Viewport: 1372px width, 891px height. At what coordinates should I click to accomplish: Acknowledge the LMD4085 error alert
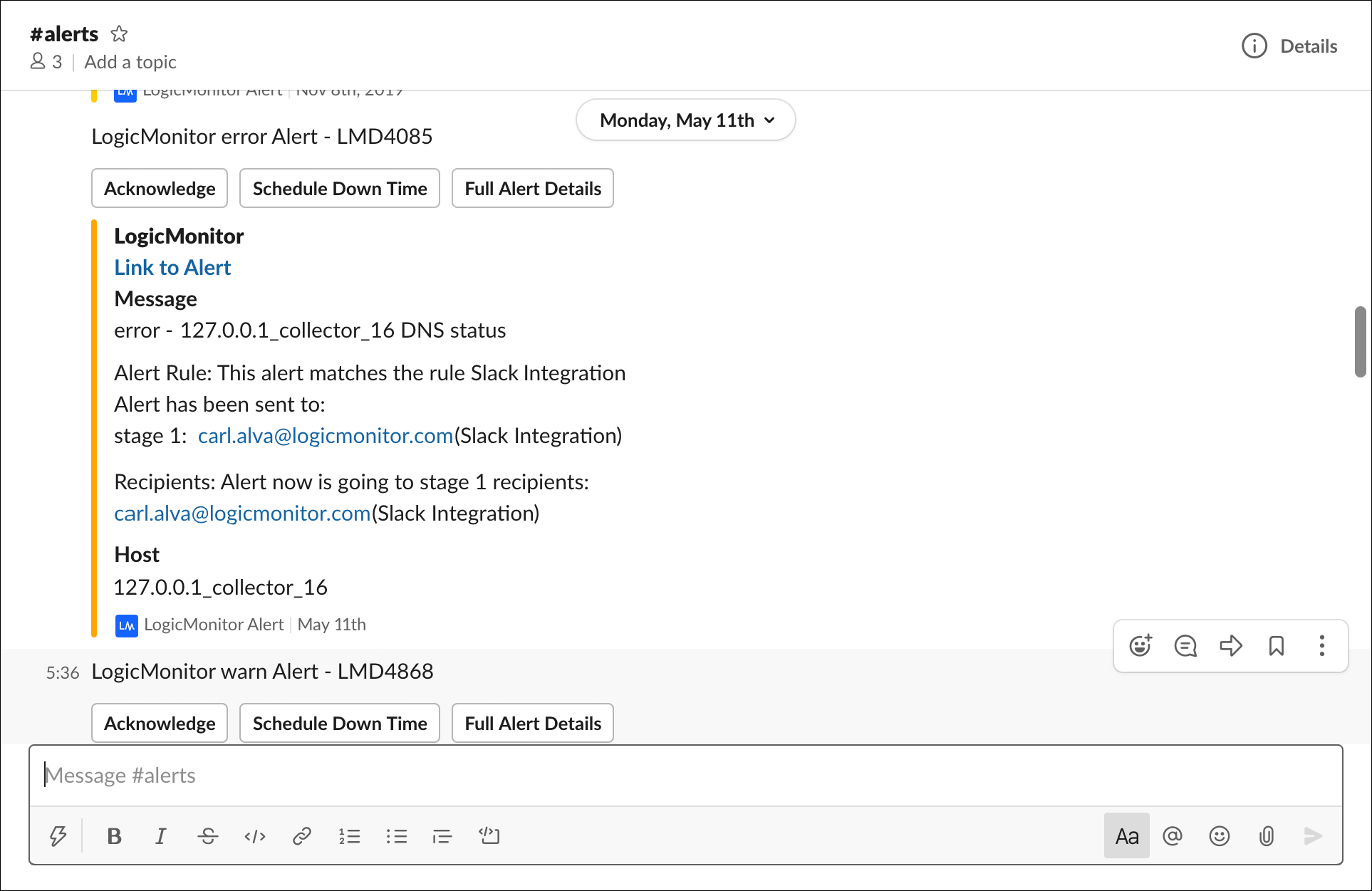point(160,188)
